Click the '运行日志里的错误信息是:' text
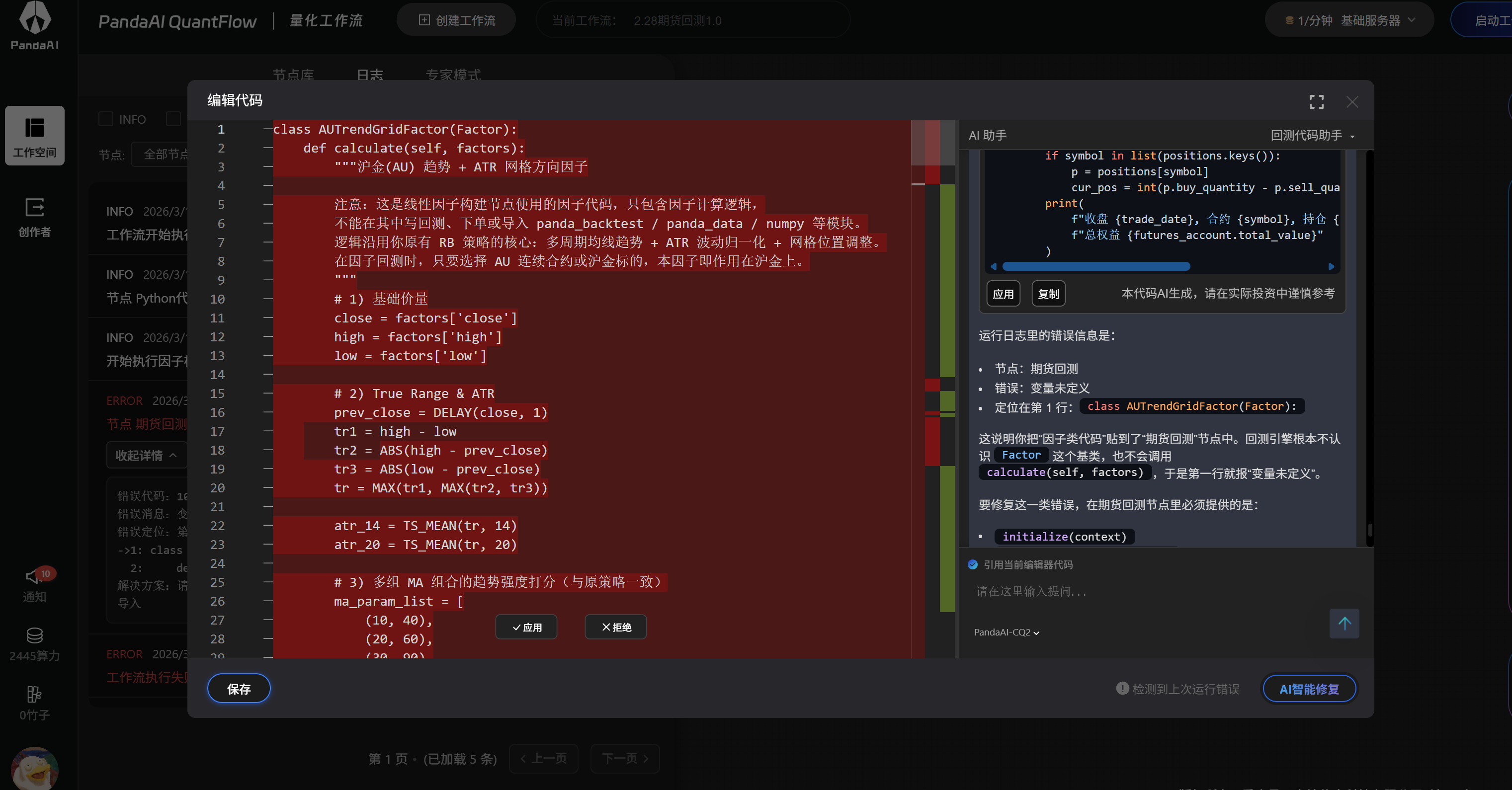This screenshot has height=790, width=1512. [1047, 335]
